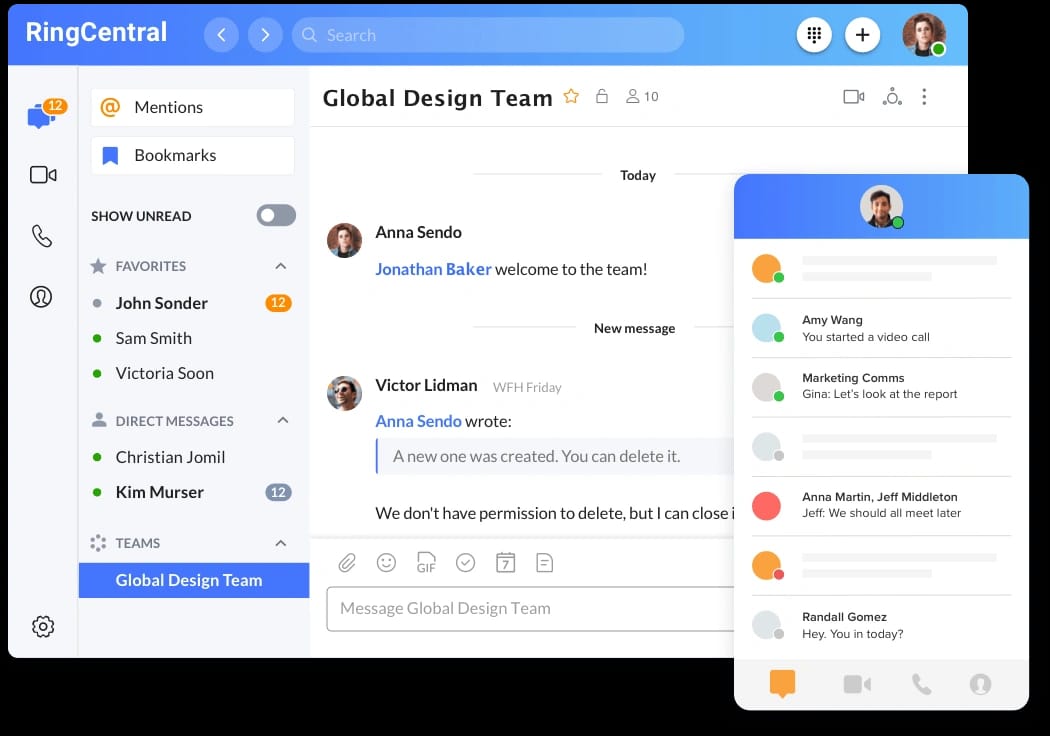
Task: Attach a file with the paperclip icon
Action: pos(347,563)
